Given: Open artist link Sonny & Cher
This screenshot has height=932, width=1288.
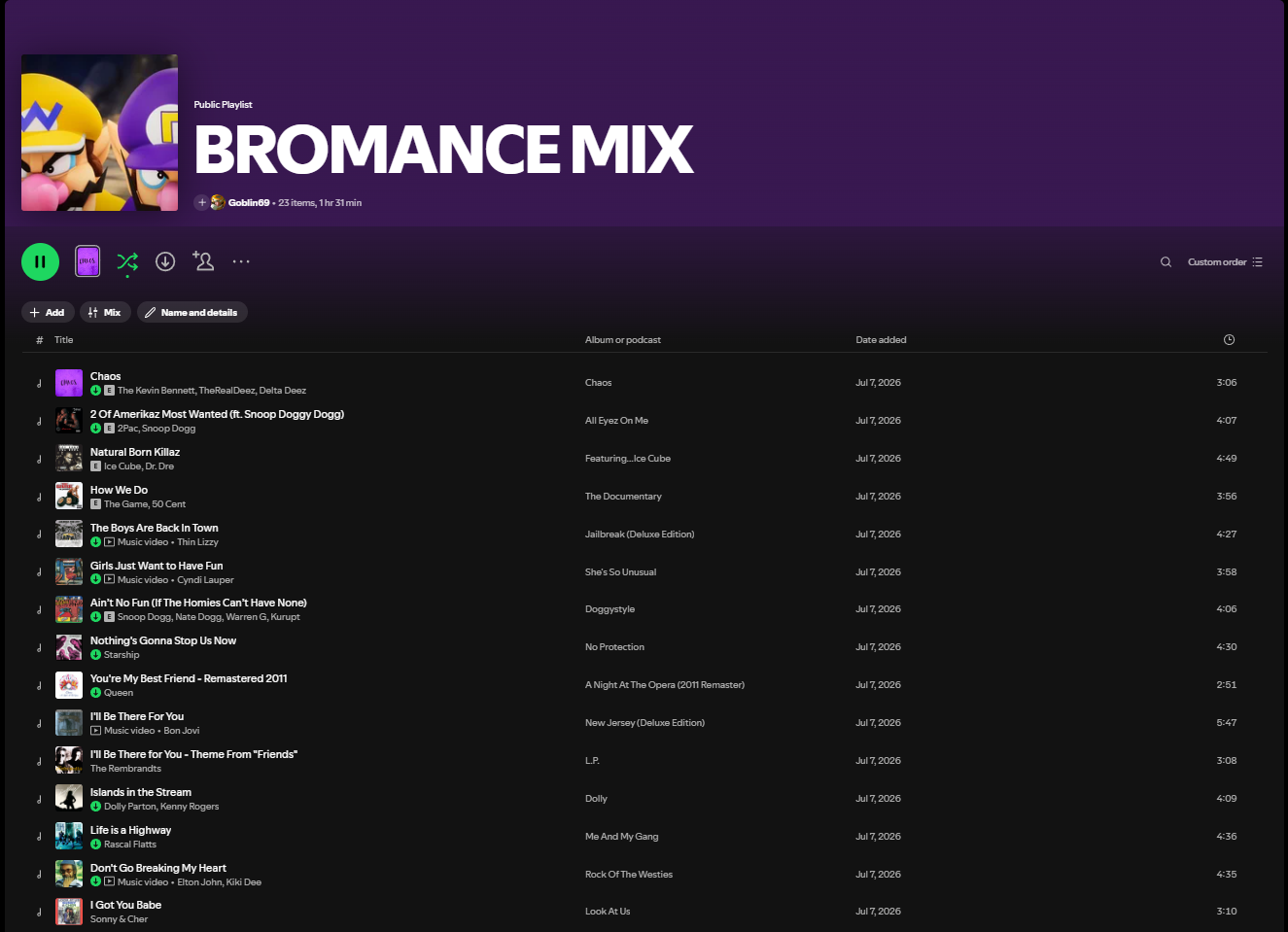Looking at the screenshot, I should [120, 919].
